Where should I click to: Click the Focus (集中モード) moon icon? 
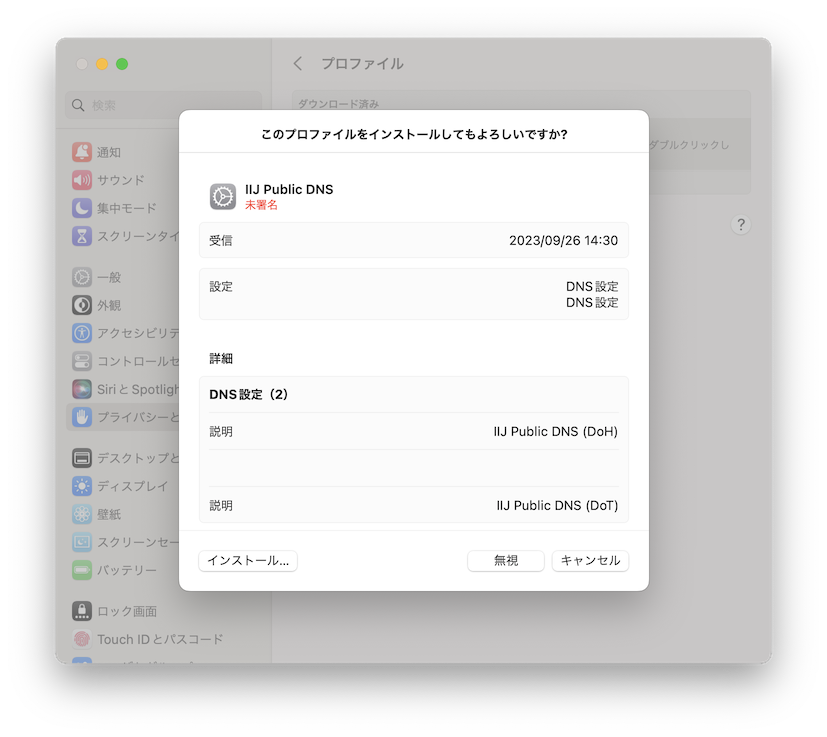point(82,208)
